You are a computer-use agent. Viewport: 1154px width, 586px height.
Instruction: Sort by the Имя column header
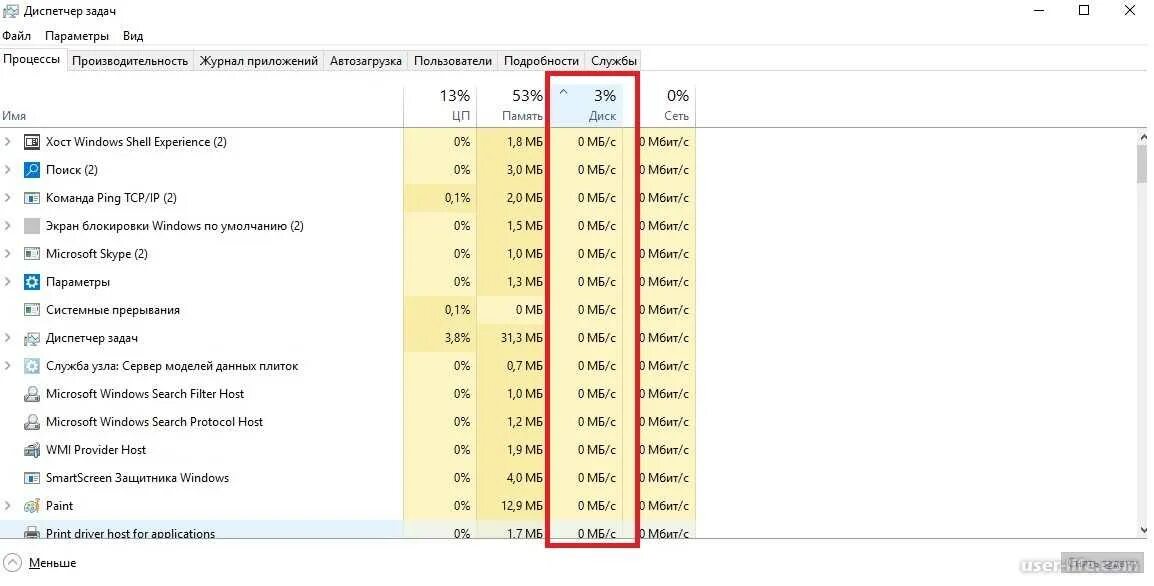click(202, 105)
